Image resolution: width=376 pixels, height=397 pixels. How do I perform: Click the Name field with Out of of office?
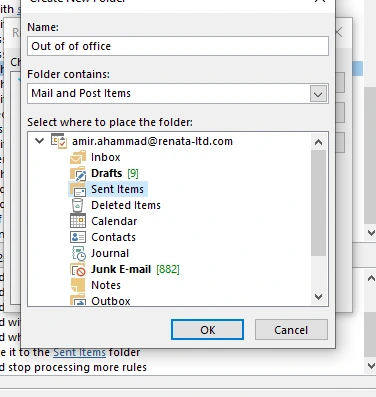tap(178, 46)
